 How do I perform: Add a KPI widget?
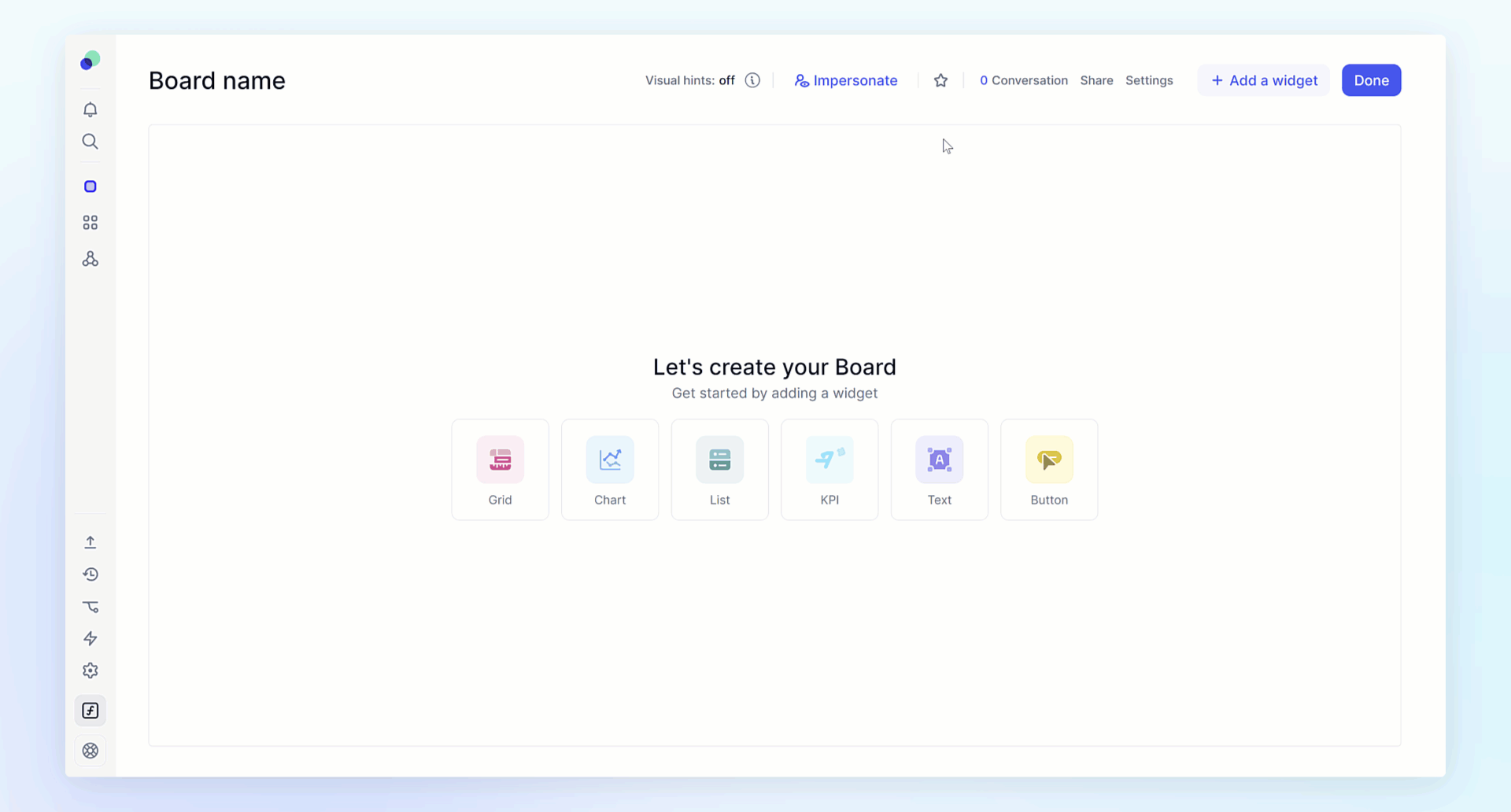pyautogui.click(x=829, y=470)
